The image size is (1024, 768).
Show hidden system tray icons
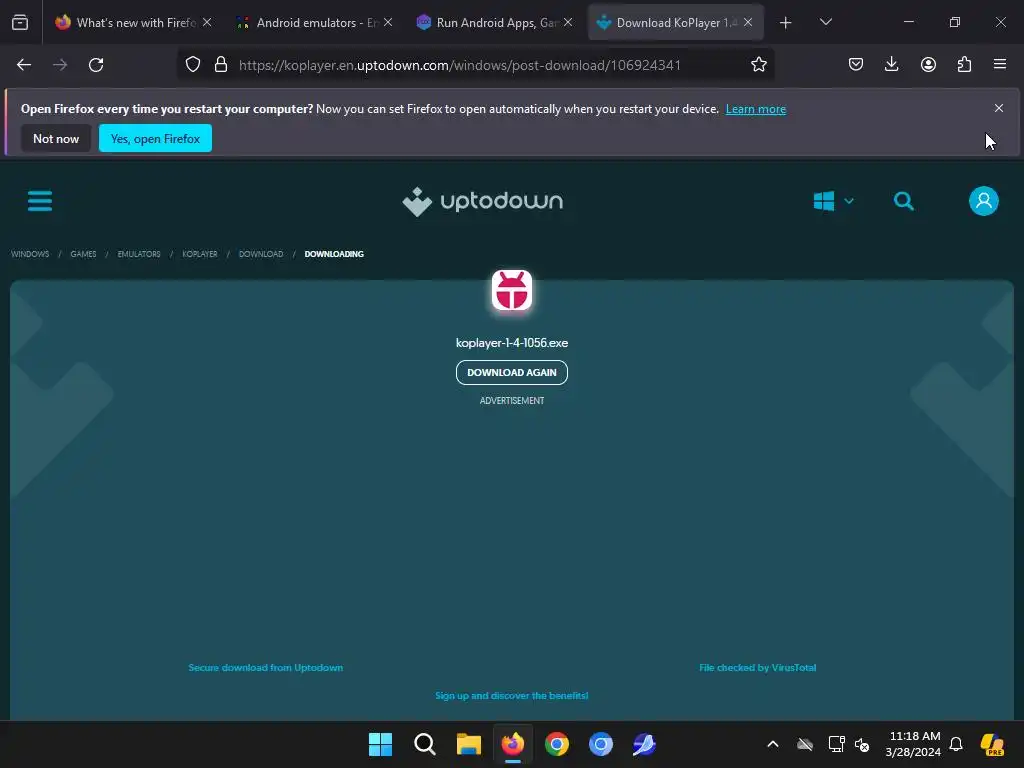773,744
